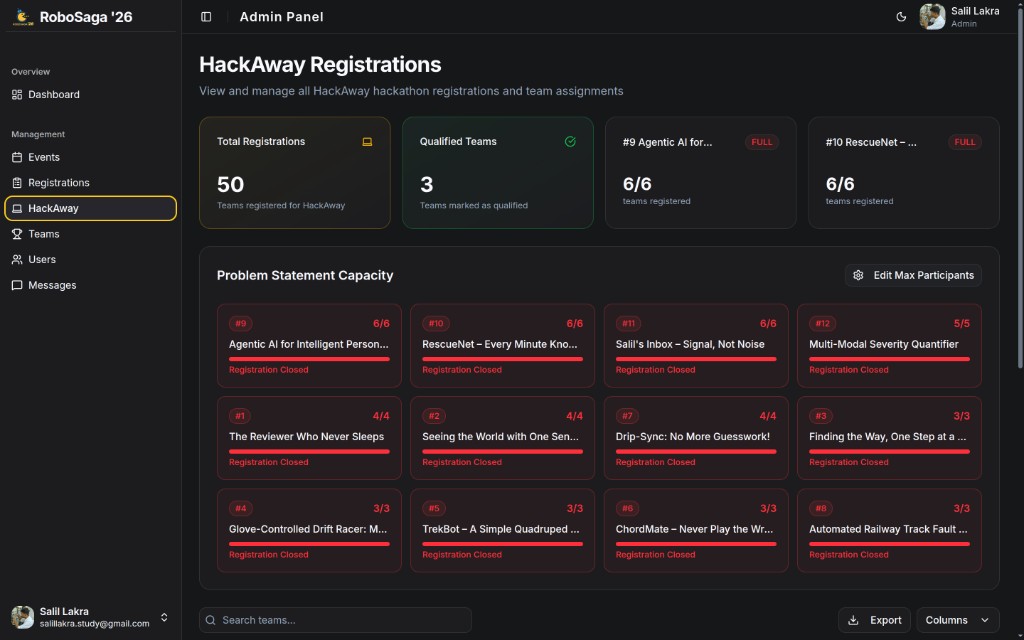Select the #3 badge on Finding the Way card
Image resolution: width=1024 pixels, height=640 pixels.
[821, 416]
